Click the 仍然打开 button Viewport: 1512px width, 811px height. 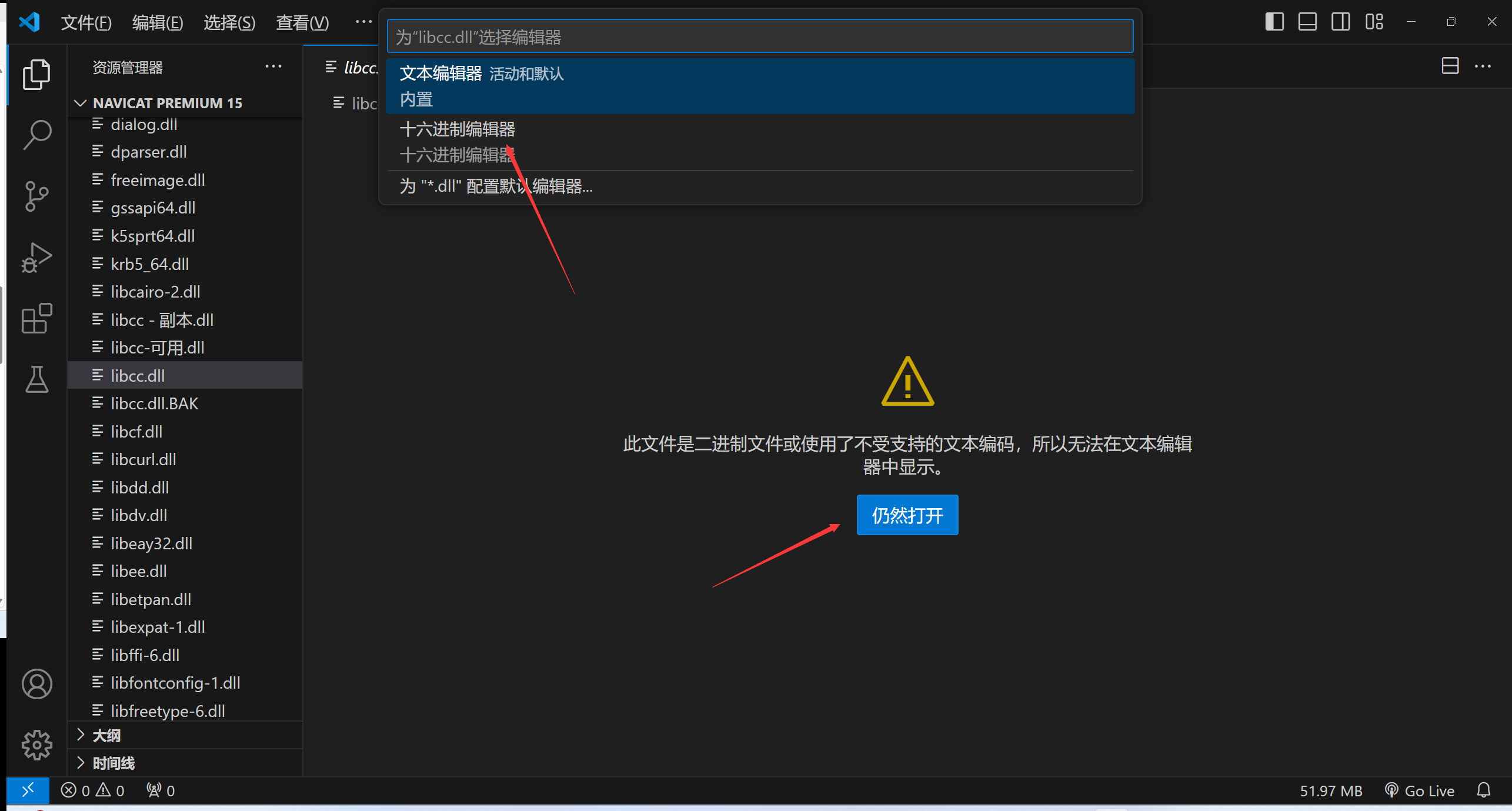point(907,515)
